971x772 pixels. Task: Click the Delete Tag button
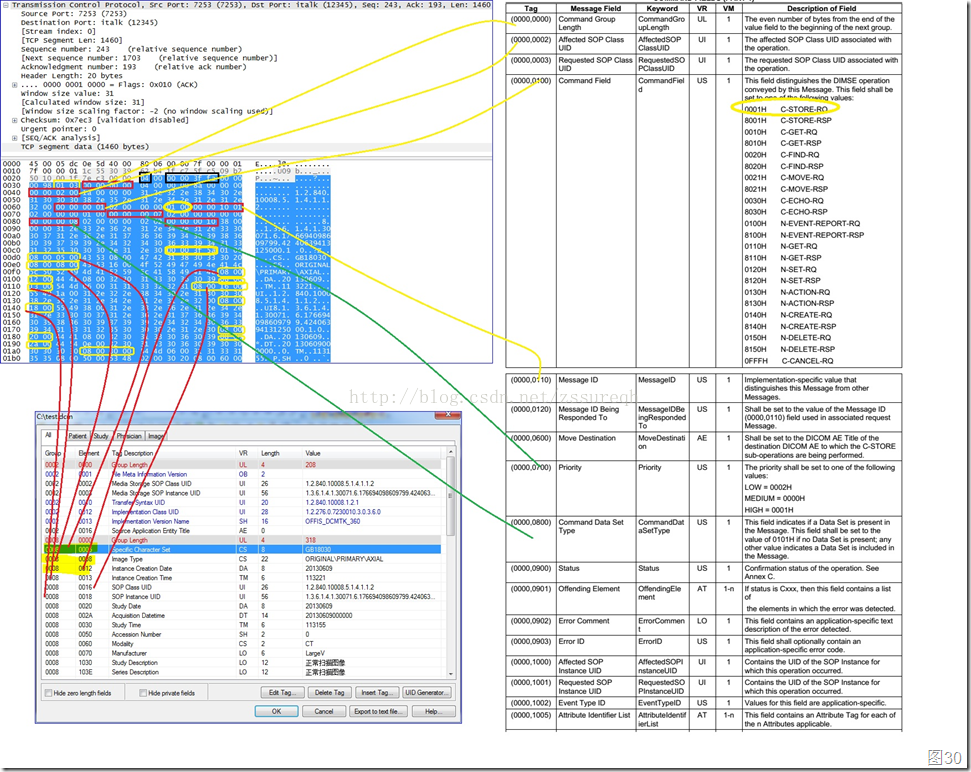point(329,692)
